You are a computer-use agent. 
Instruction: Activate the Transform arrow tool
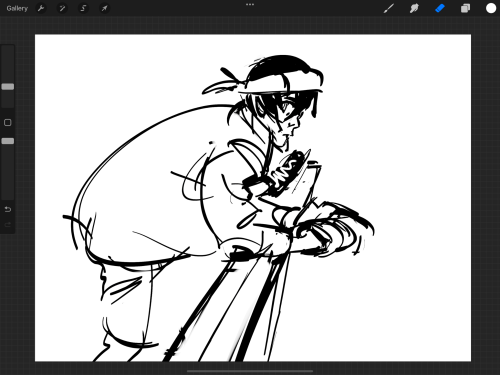pyautogui.click(x=104, y=8)
